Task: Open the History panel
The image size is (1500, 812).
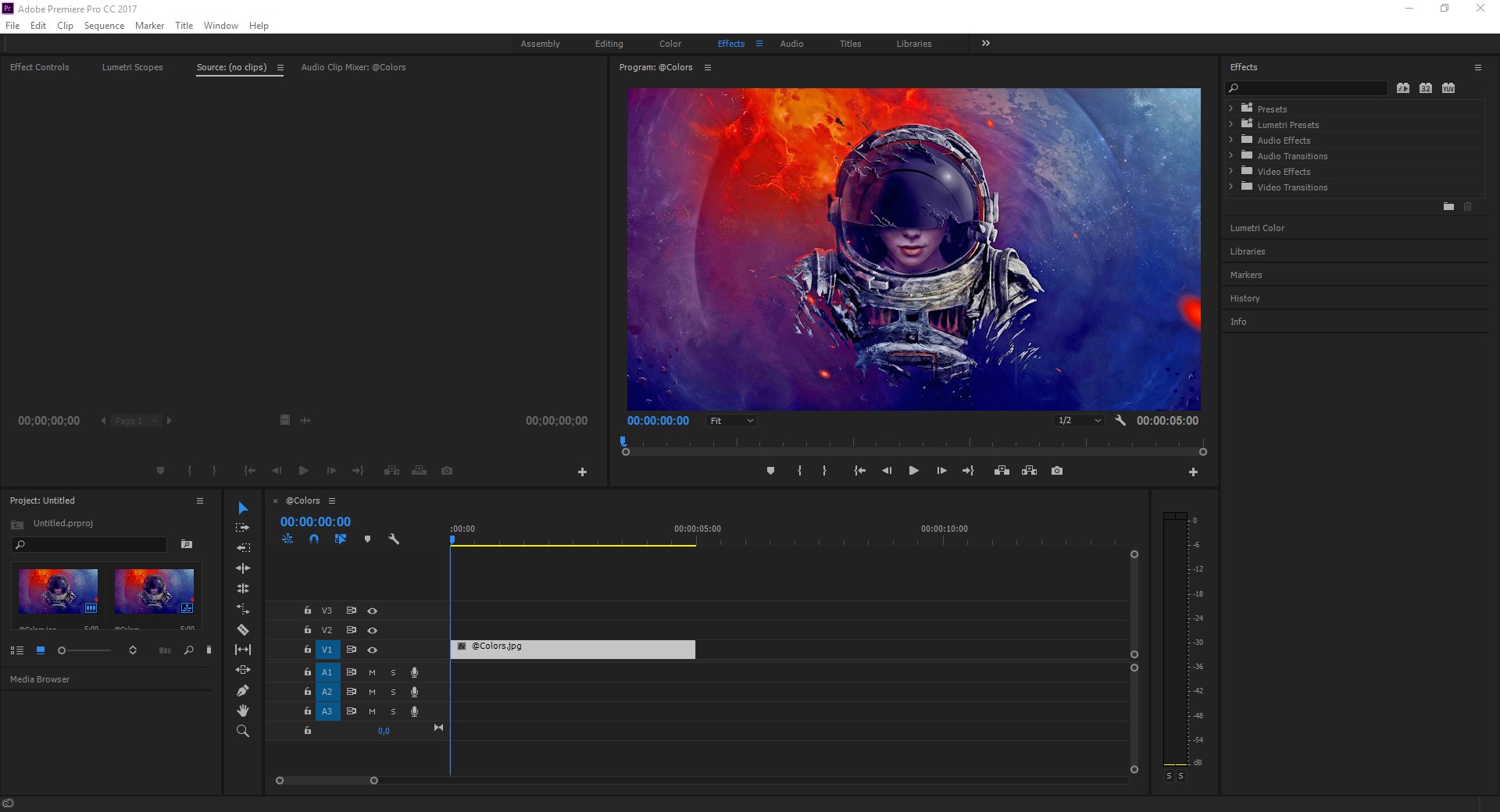Action: pos(1245,298)
